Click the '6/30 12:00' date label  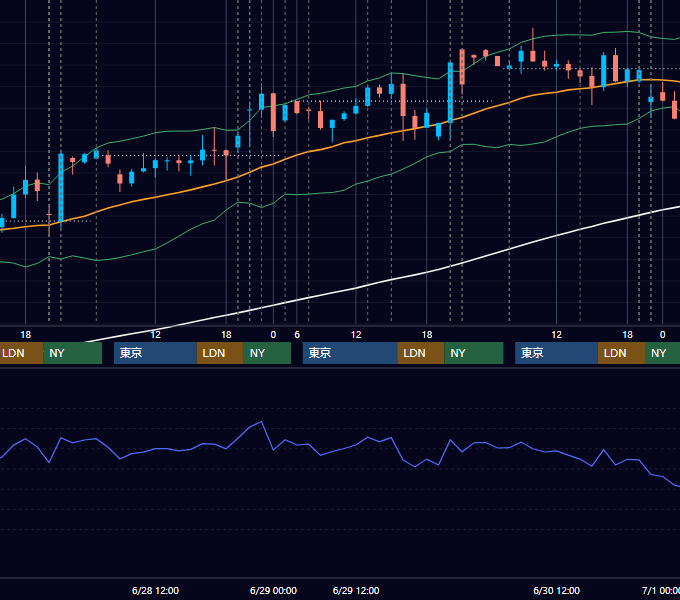(x=556, y=590)
